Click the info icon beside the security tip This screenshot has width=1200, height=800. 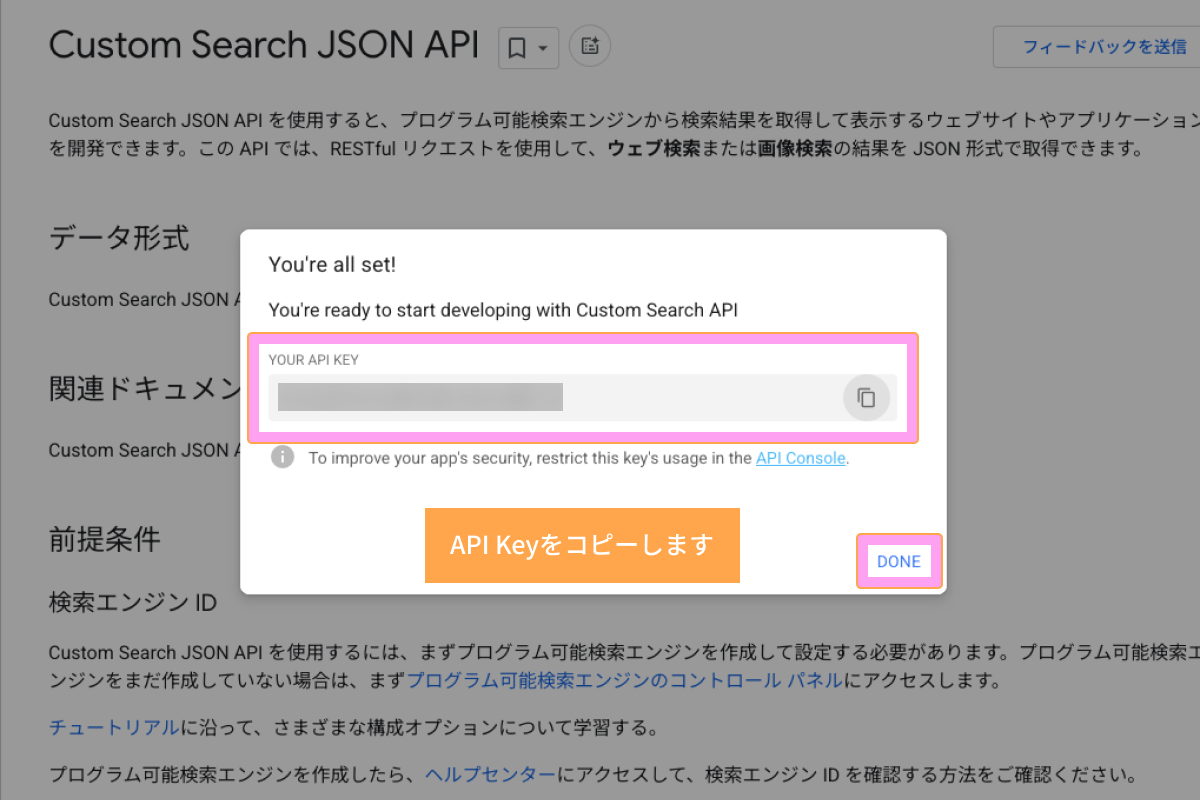pos(283,457)
